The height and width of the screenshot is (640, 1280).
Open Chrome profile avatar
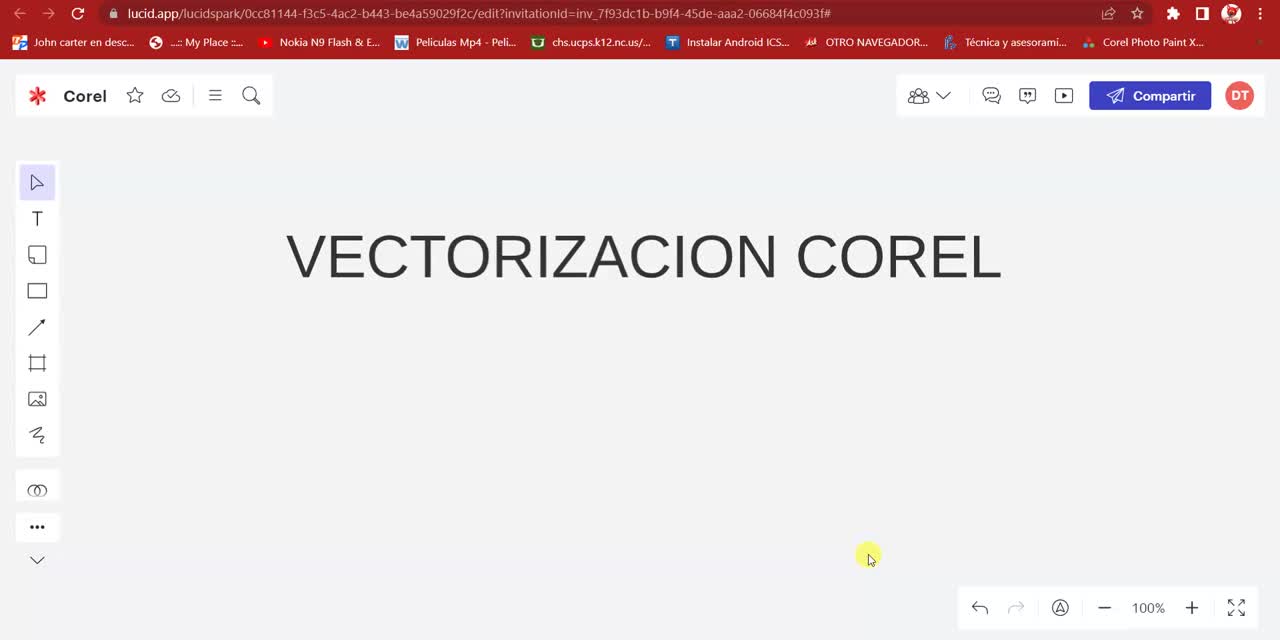pyautogui.click(x=1231, y=13)
